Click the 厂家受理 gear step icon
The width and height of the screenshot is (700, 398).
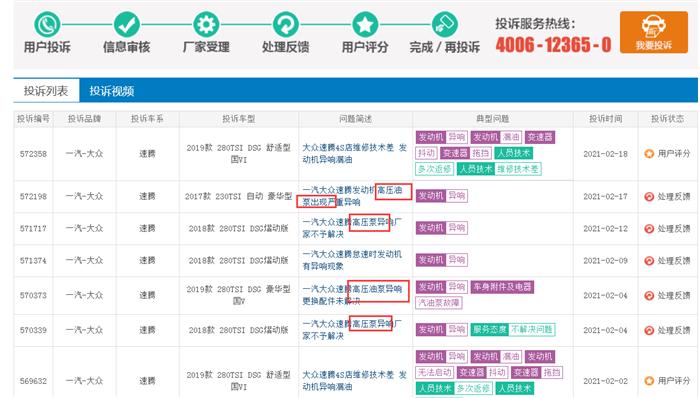coord(206,24)
